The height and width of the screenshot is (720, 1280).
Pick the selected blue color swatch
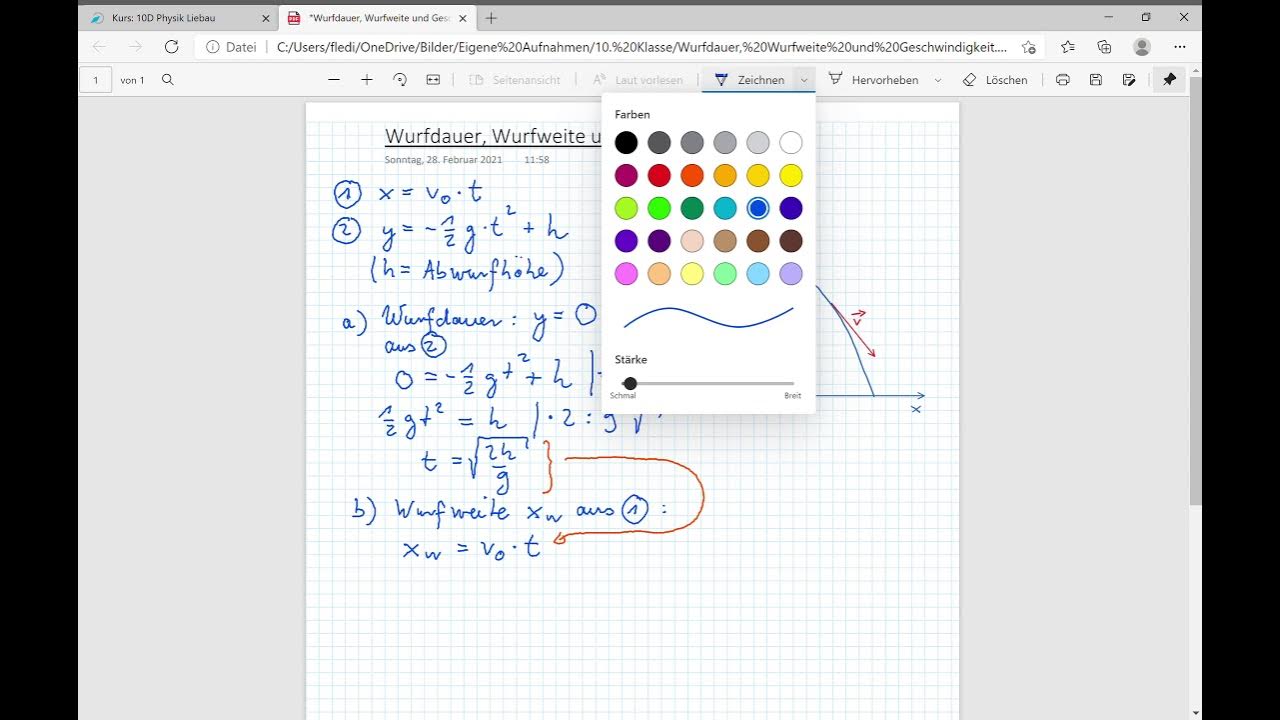(x=758, y=208)
